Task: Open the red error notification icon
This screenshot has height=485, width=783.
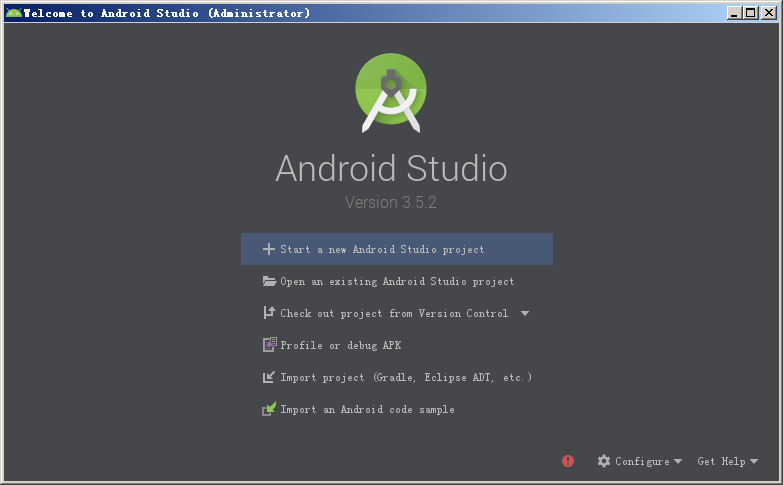Action: [568, 461]
